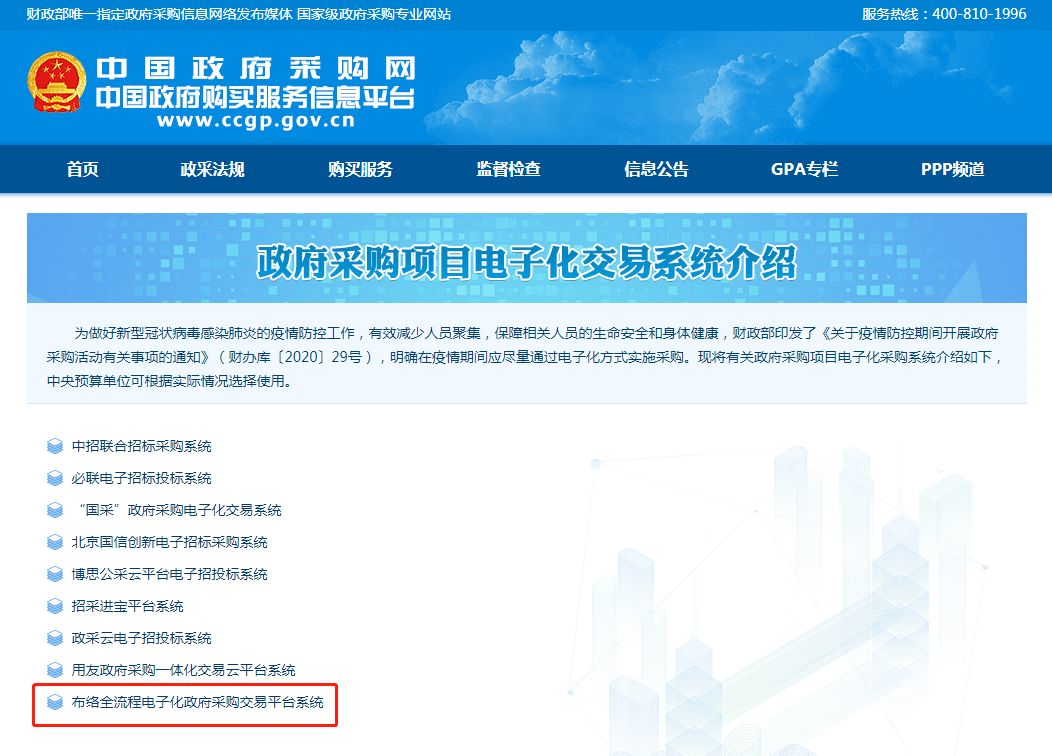1052x756 pixels.
Task: Switch to the PPP频道 page
Action: pyautogui.click(x=952, y=169)
